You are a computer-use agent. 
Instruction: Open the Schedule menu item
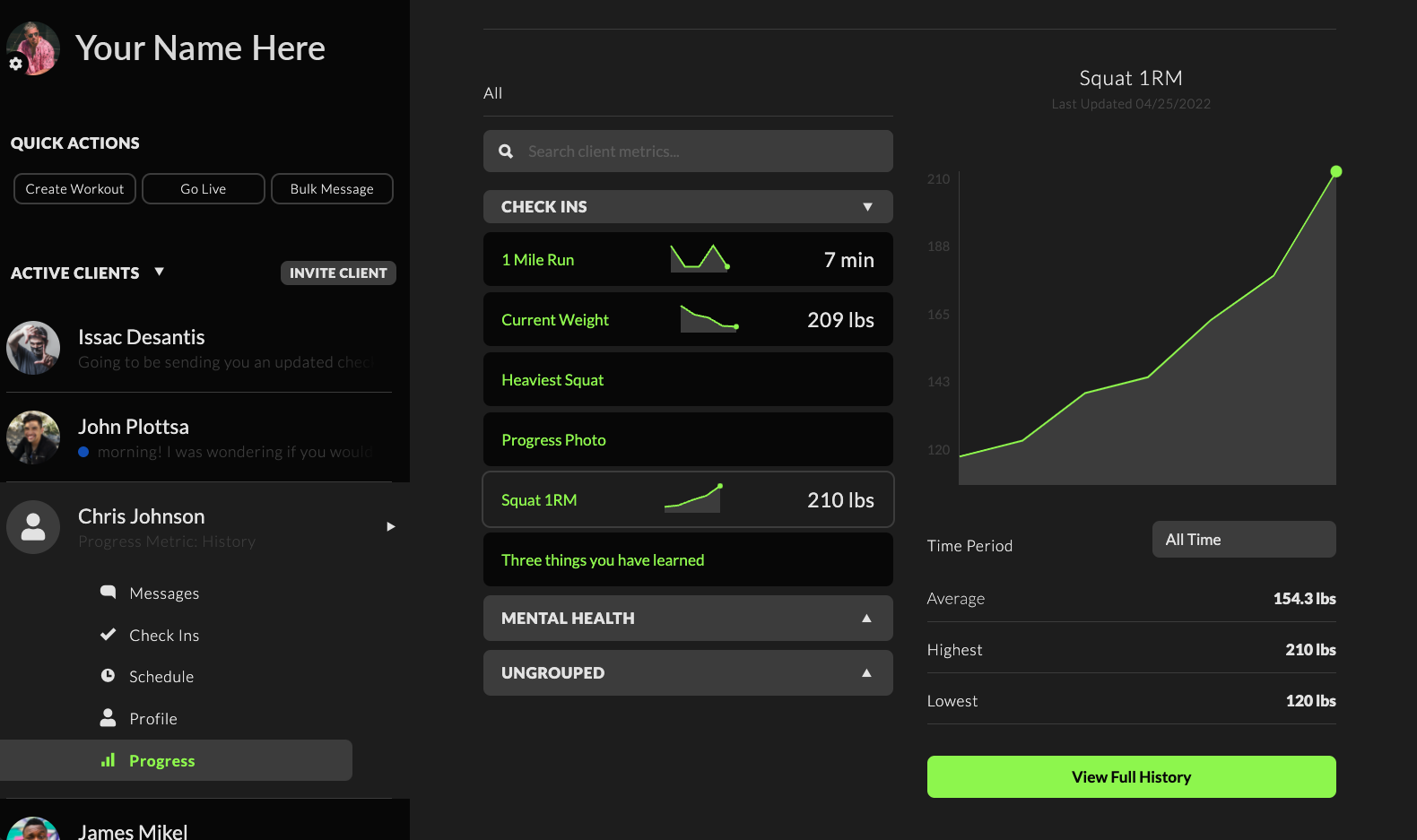pos(161,677)
